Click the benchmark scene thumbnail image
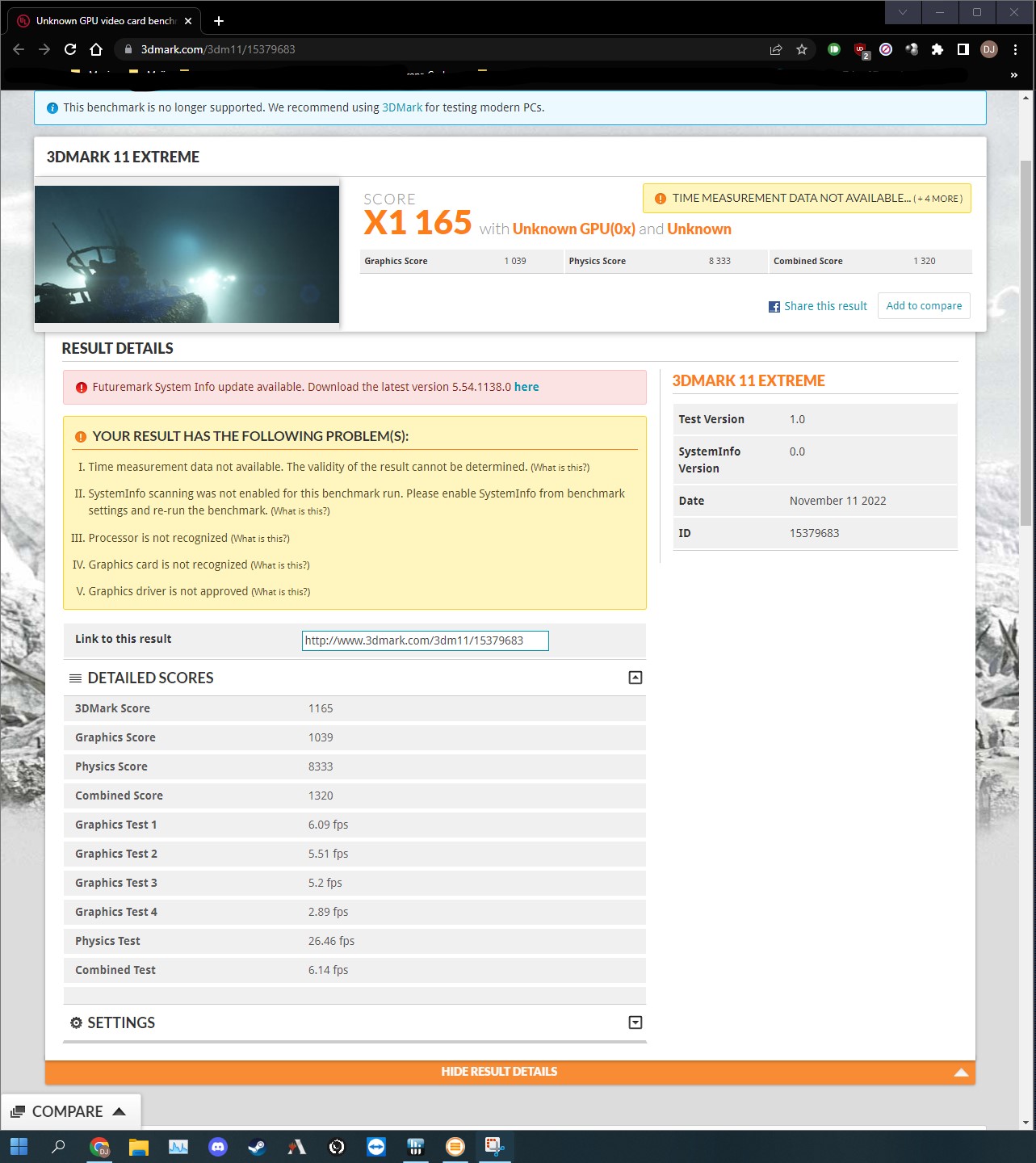The height and width of the screenshot is (1163, 1036). coord(187,254)
